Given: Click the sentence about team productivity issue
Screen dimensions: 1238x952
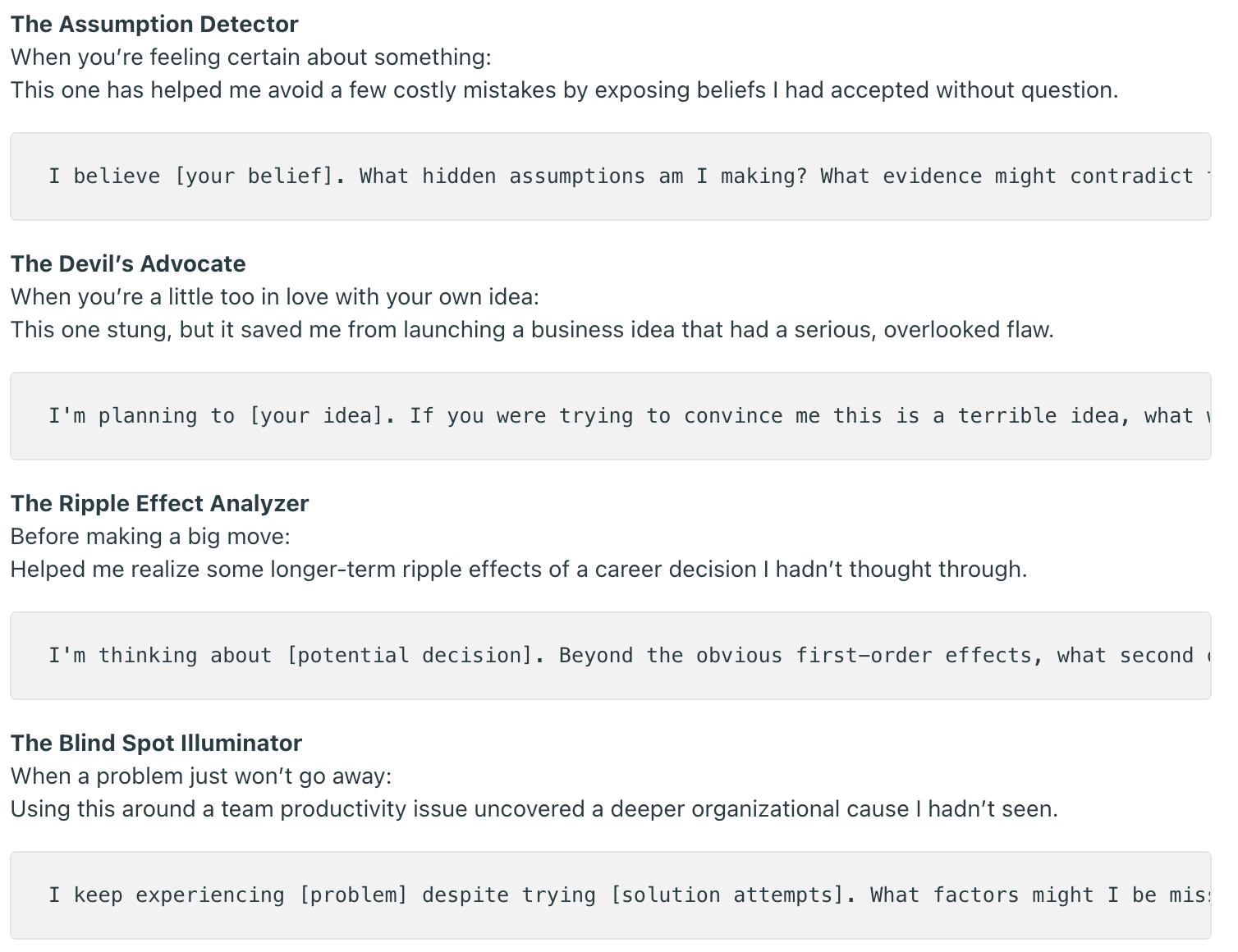Looking at the screenshot, I should [x=534, y=809].
